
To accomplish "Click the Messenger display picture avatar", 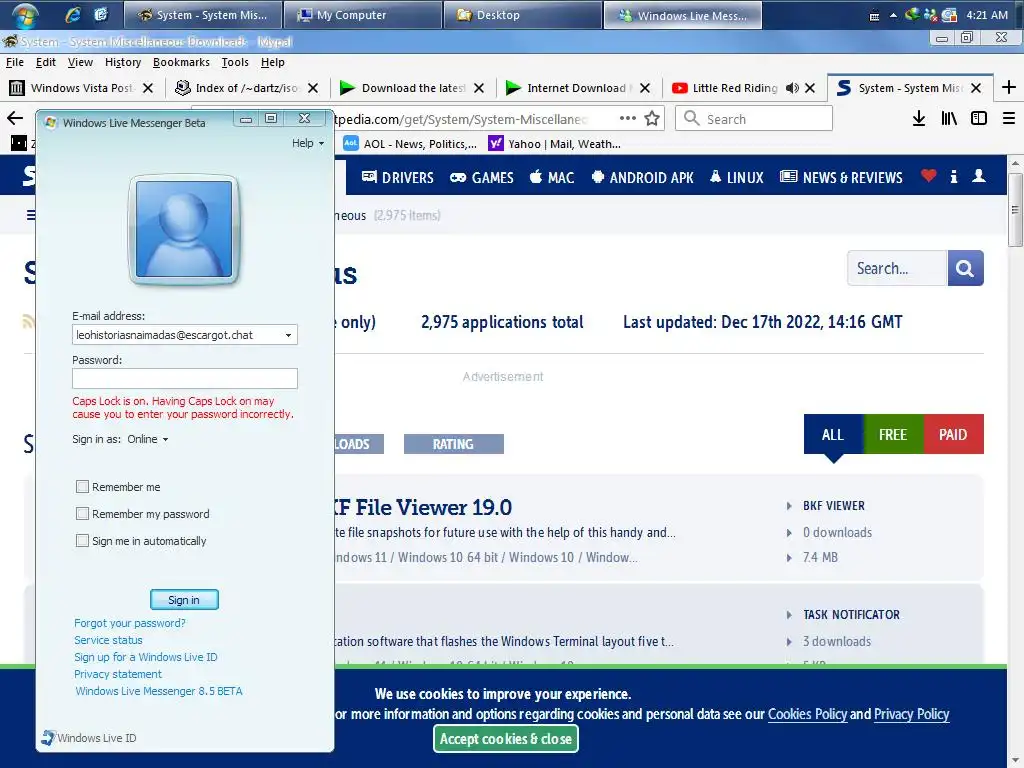I will pos(184,229).
